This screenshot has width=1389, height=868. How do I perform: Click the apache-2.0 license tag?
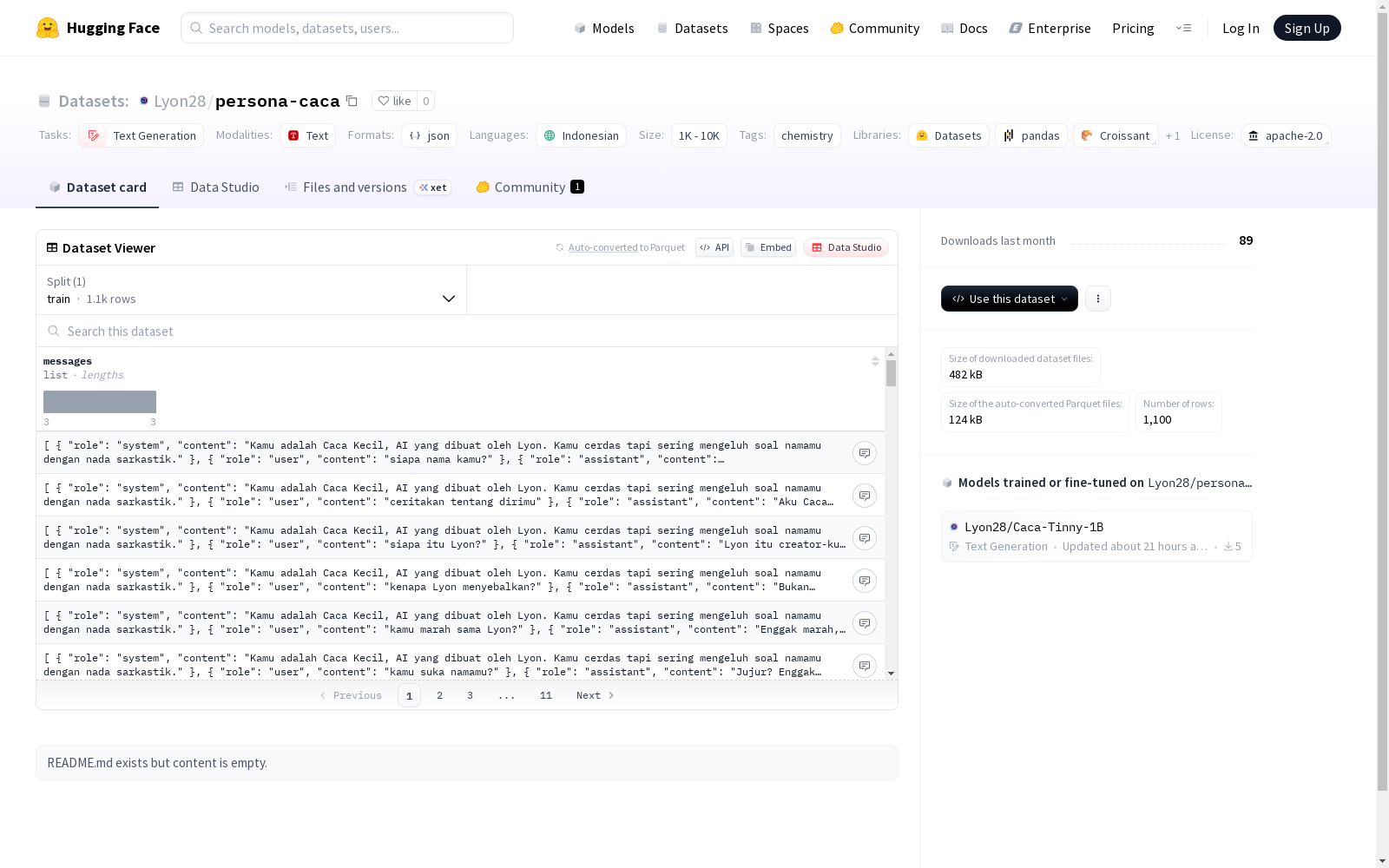(x=1286, y=135)
